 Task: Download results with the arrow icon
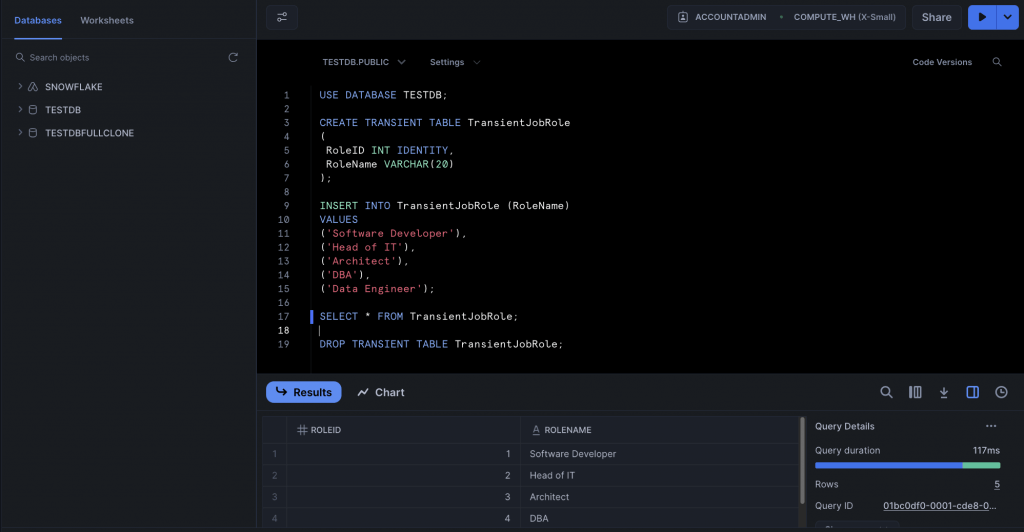tap(943, 392)
